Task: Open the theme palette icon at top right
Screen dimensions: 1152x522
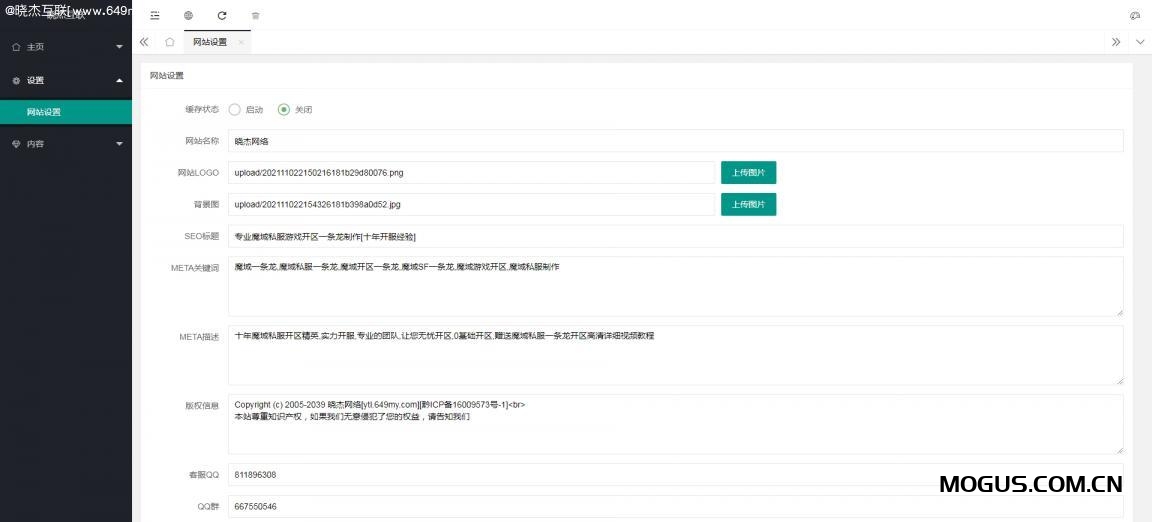Action: (x=1134, y=16)
